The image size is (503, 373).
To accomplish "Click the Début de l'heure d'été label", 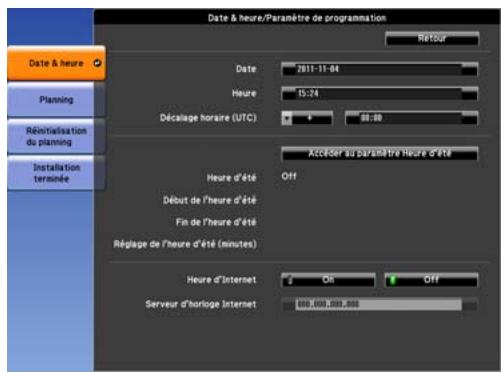I will click(x=209, y=200).
